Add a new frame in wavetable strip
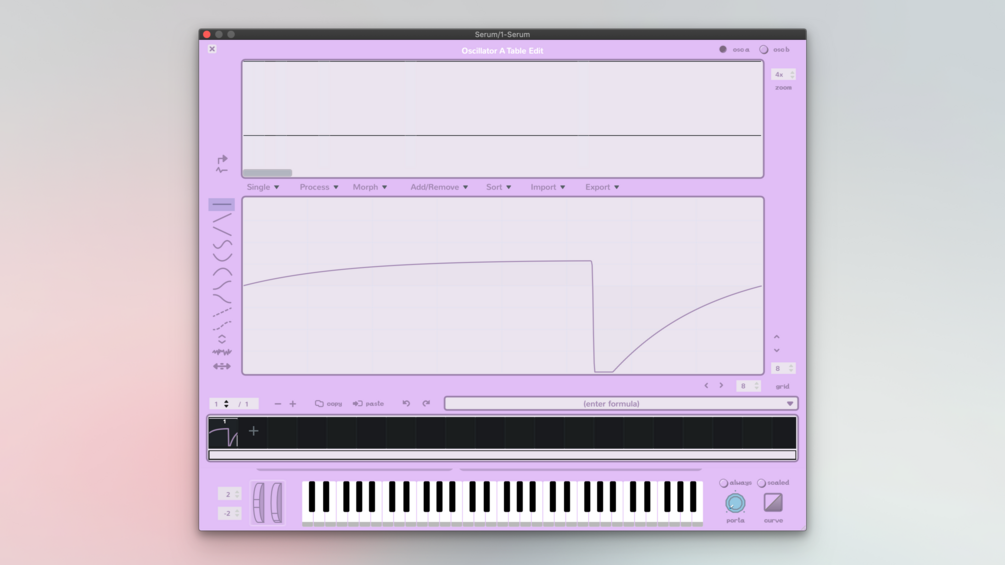 tap(254, 431)
